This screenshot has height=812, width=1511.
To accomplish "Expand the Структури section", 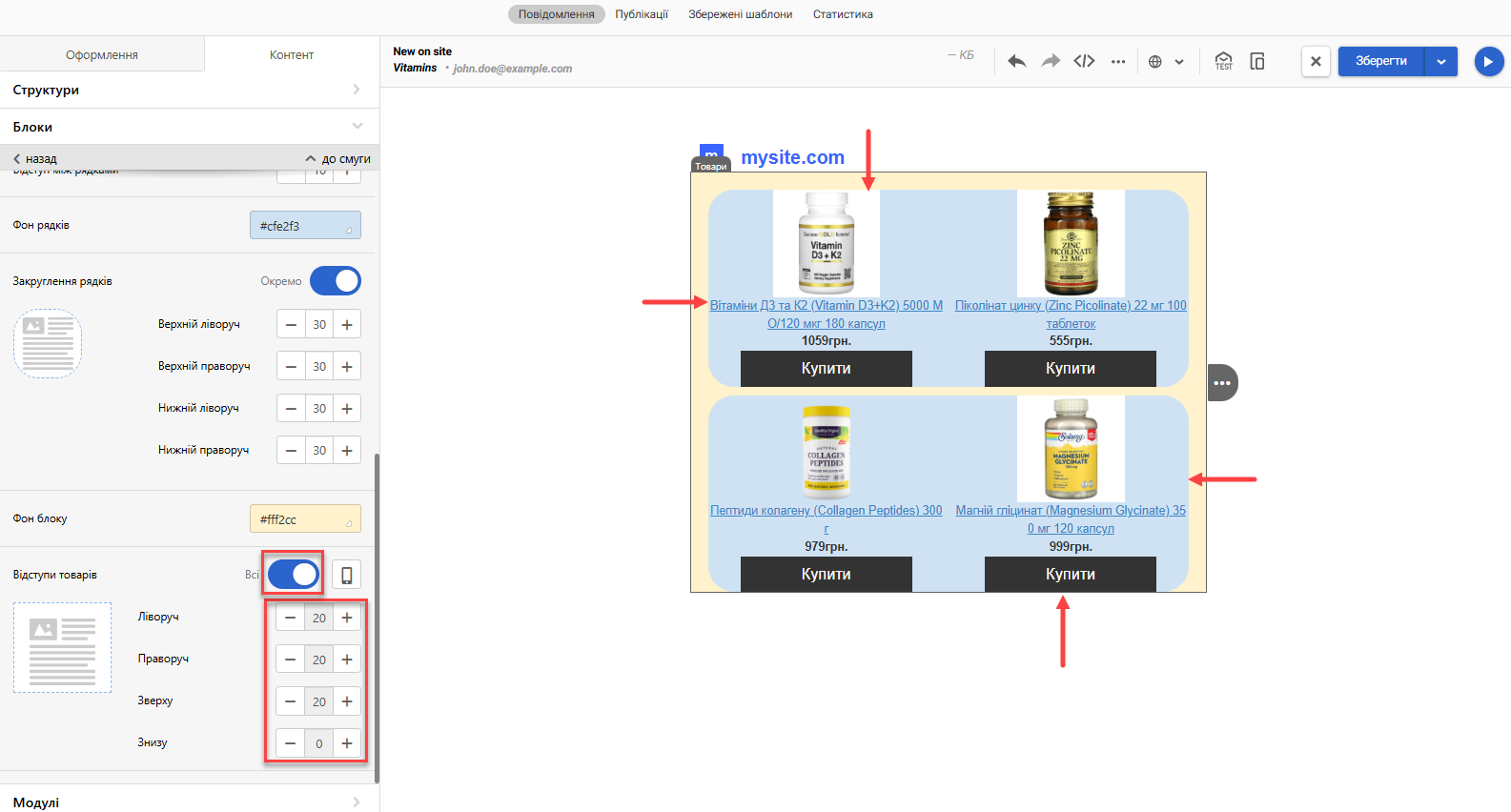I will 190,90.
